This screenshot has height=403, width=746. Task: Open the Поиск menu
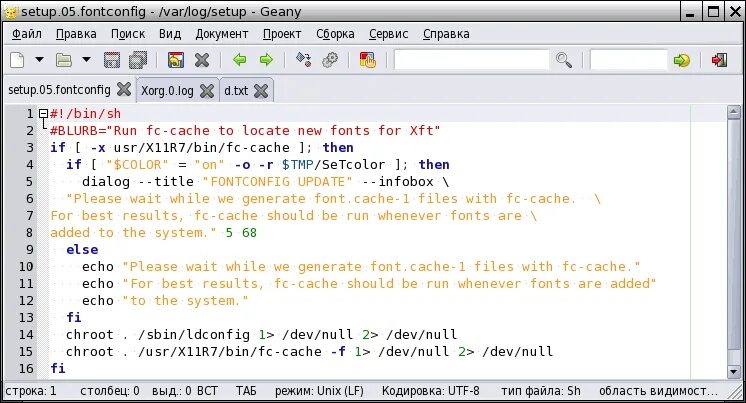click(128, 34)
